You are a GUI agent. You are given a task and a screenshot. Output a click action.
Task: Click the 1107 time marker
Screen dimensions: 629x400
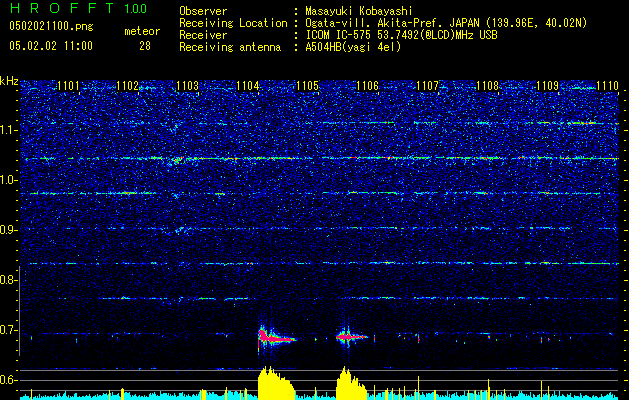(x=428, y=86)
